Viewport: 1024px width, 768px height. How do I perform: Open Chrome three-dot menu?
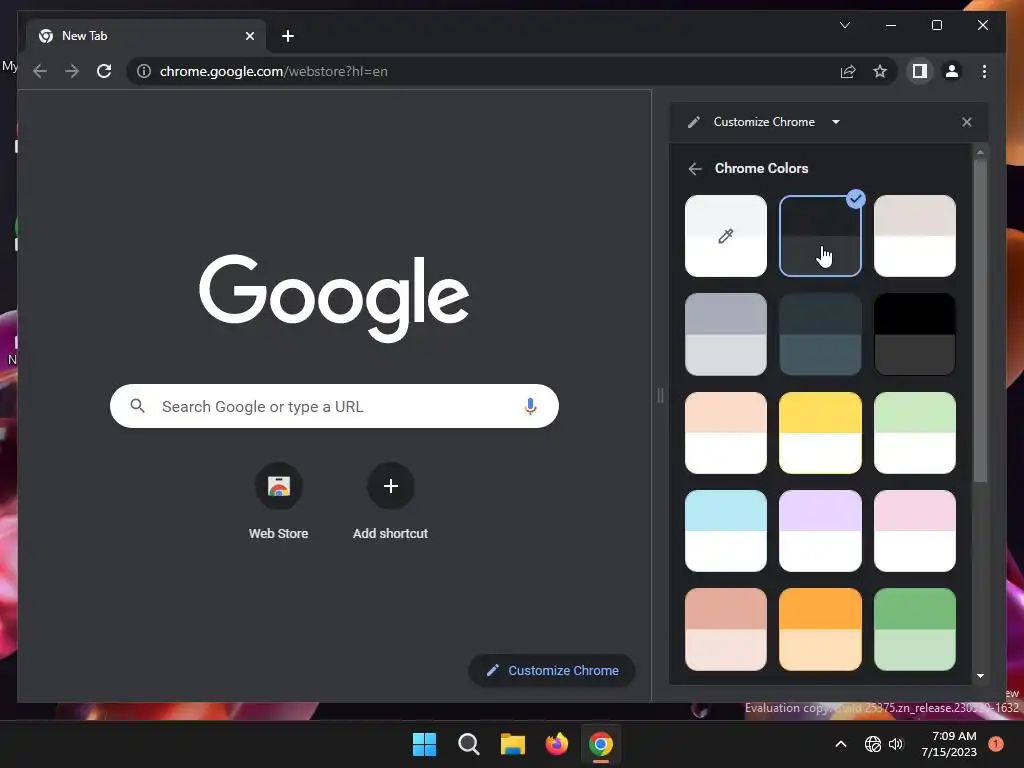[984, 71]
